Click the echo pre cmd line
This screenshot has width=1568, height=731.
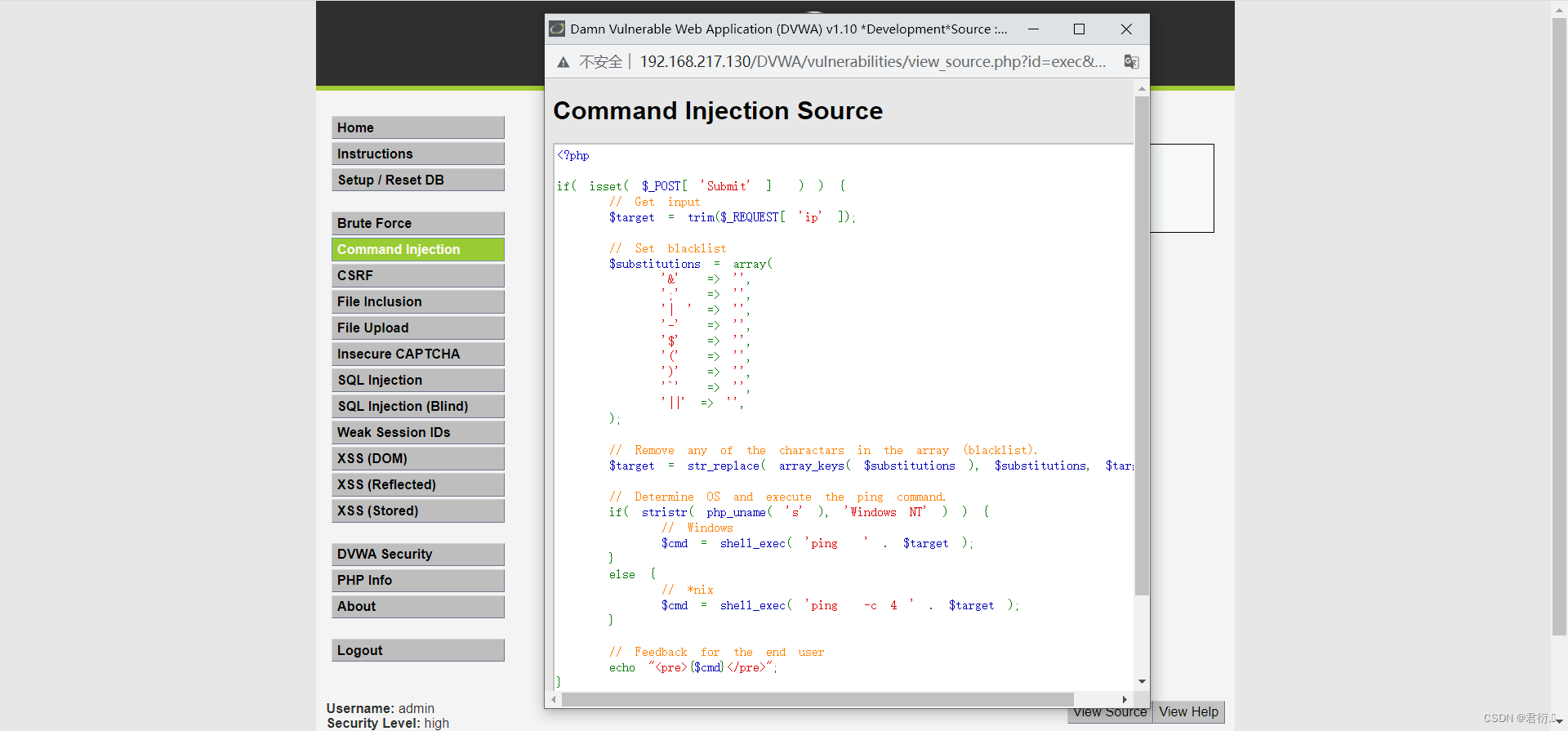[x=693, y=667]
